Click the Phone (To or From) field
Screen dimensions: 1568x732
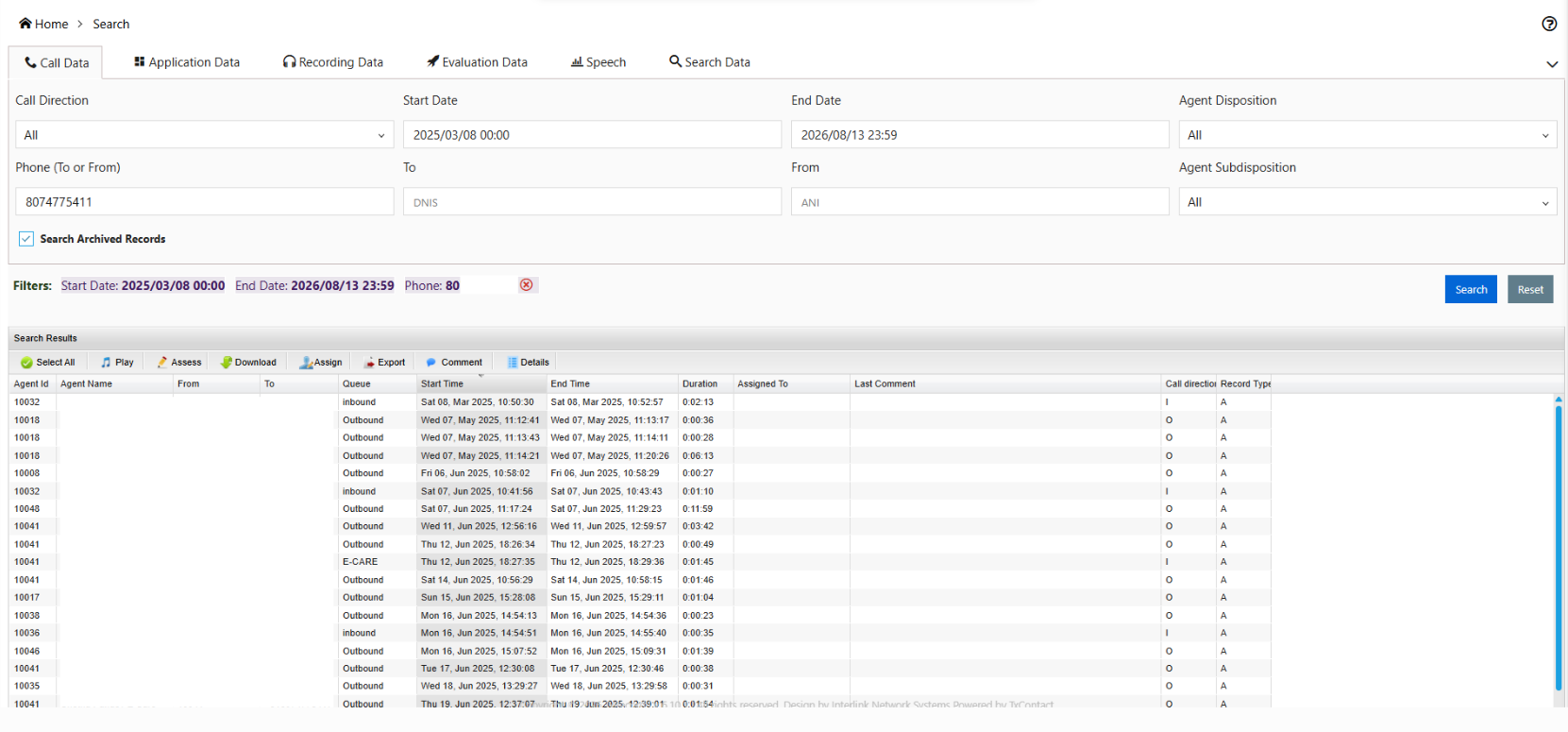pos(205,202)
